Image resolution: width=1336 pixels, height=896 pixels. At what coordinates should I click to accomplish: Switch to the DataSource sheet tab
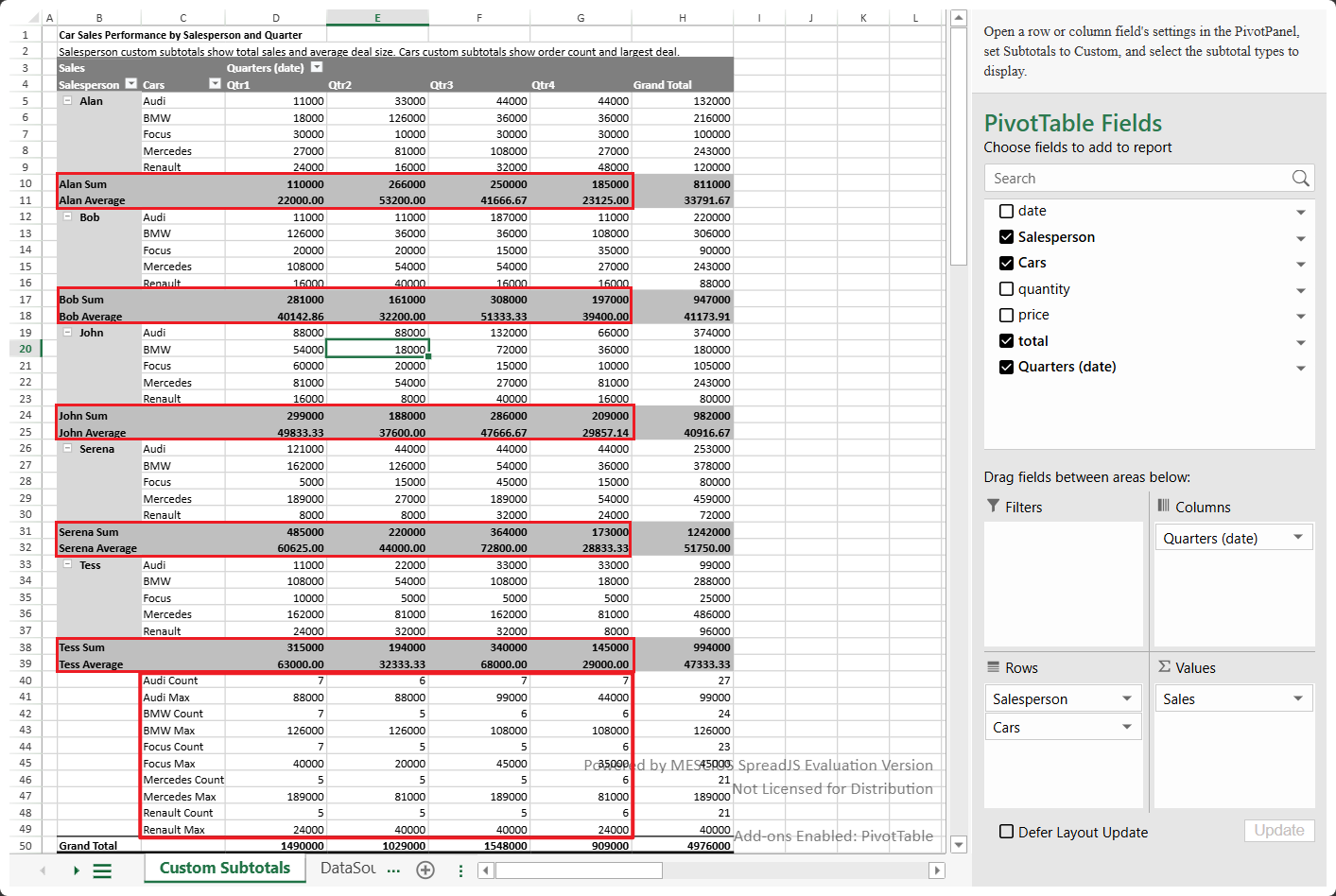tap(347, 868)
